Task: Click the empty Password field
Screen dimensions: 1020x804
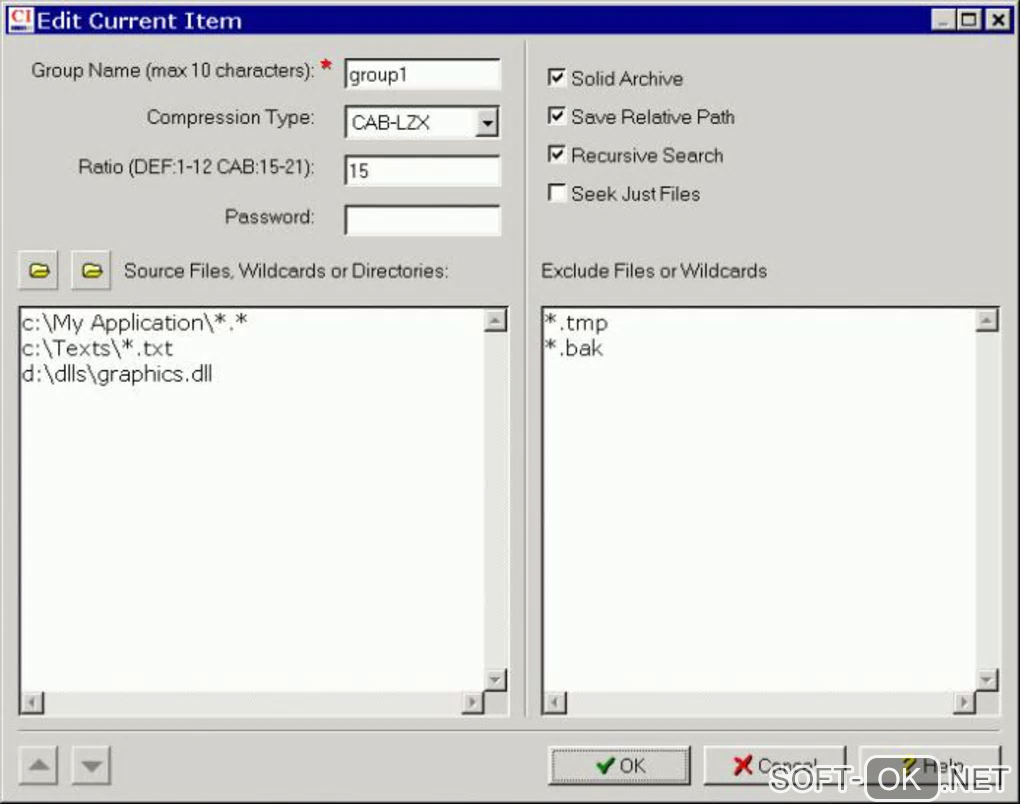Action: pyautogui.click(x=422, y=221)
